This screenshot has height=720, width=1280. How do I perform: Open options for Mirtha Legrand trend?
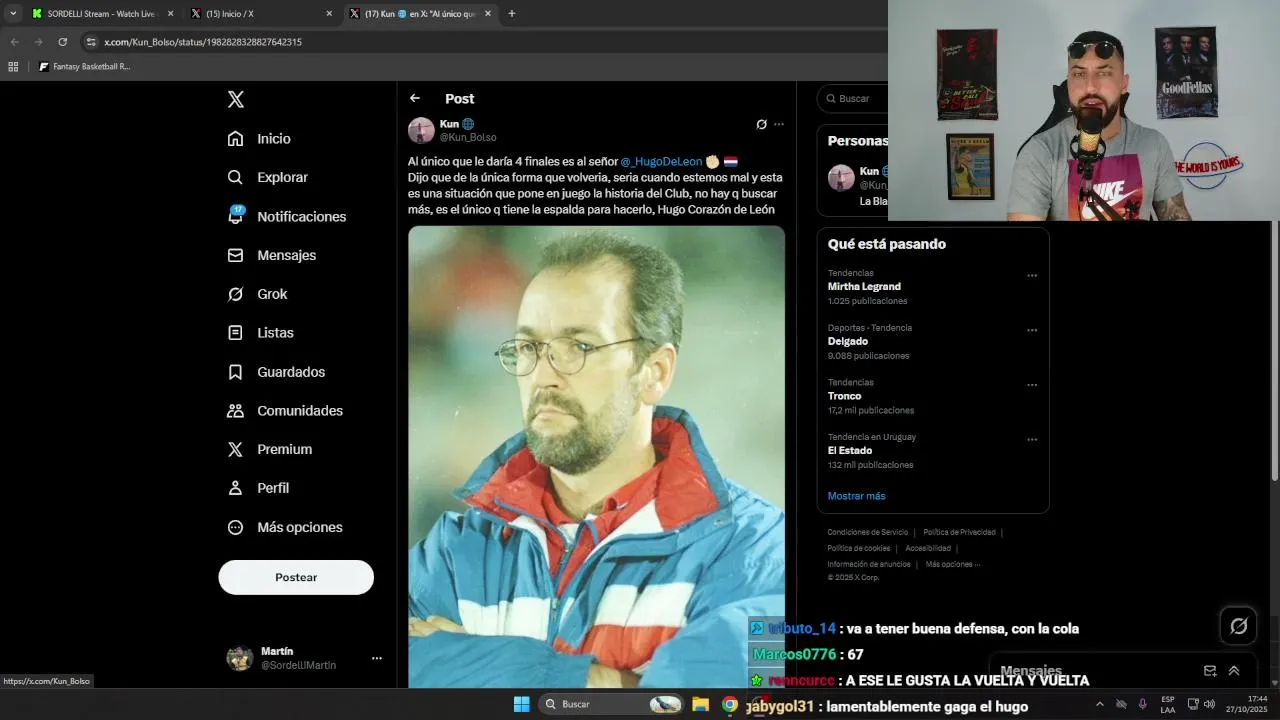[x=1032, y=276]
